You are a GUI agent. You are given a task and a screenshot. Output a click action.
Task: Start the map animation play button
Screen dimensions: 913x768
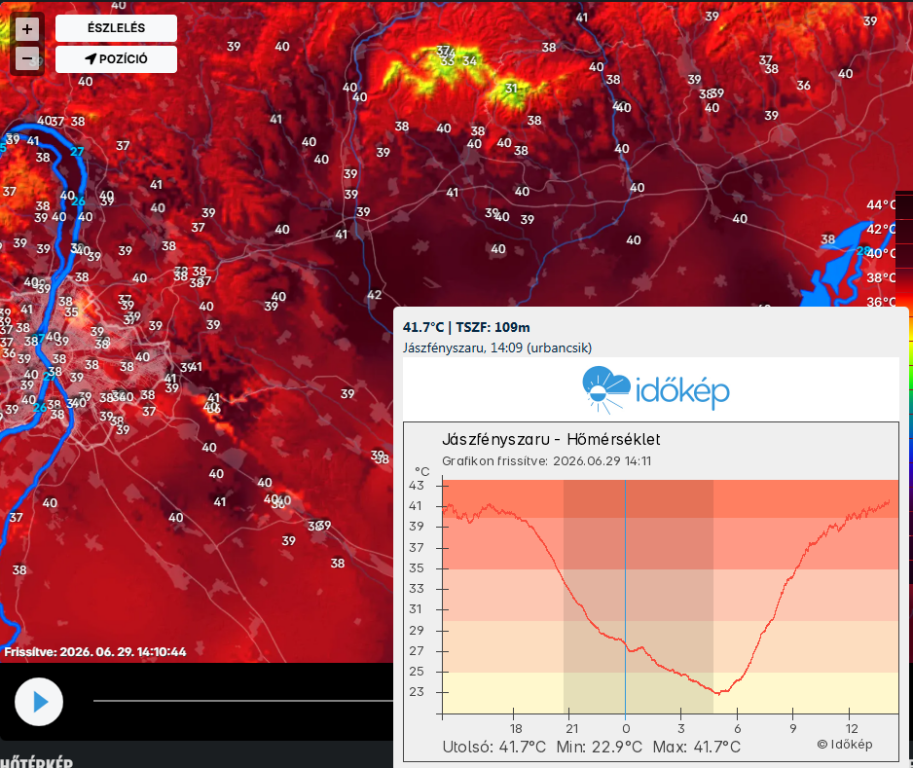point(39,702)
